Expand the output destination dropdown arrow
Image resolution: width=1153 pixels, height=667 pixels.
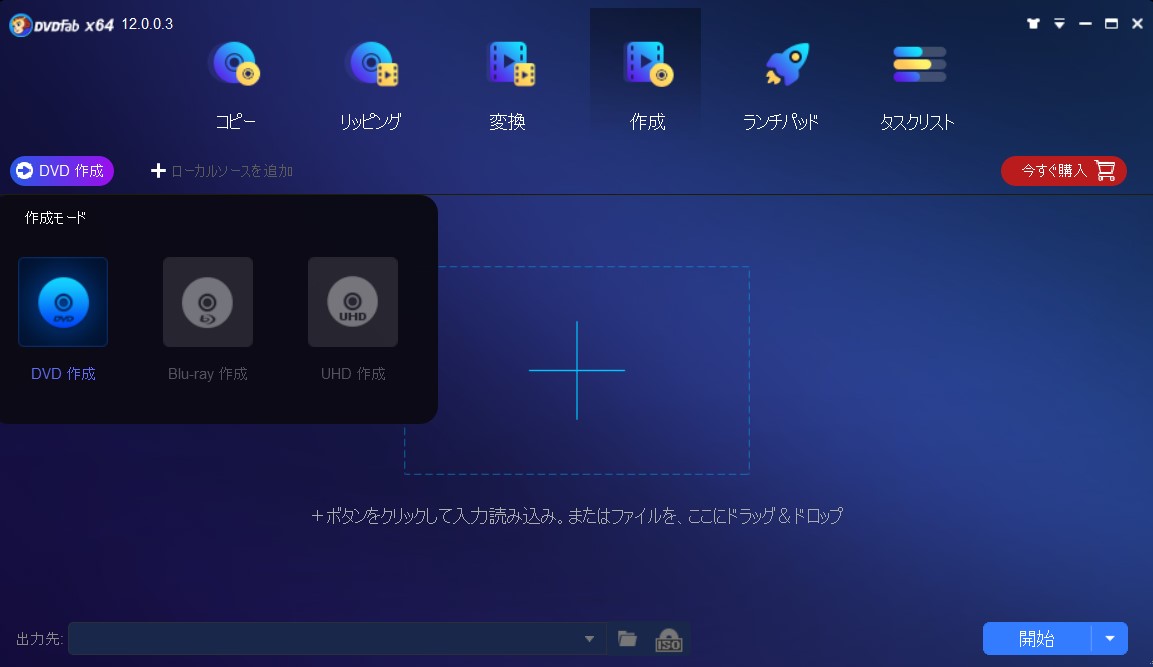[589, 638]
